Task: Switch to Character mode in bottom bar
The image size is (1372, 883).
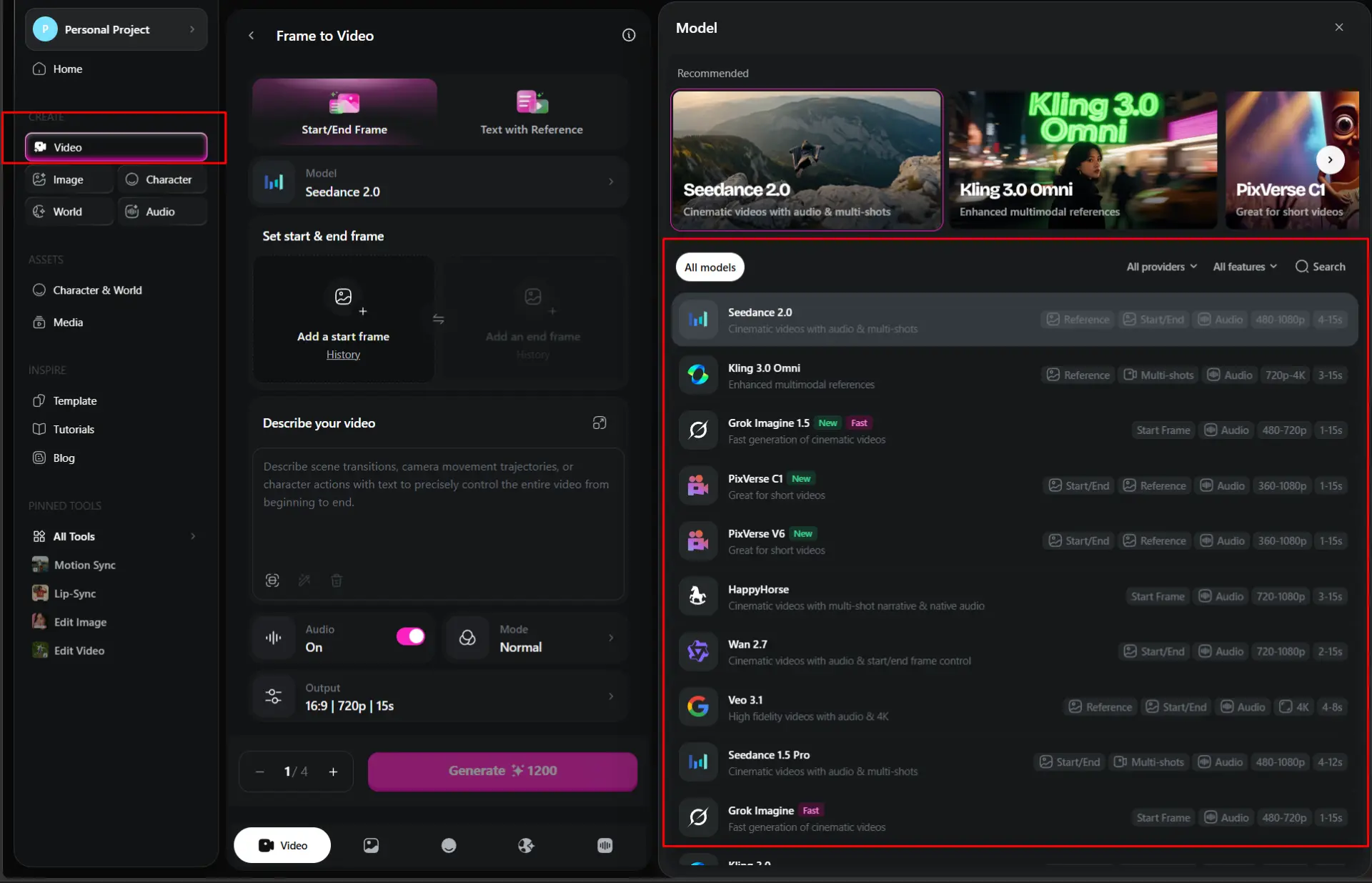Action: 449,846
